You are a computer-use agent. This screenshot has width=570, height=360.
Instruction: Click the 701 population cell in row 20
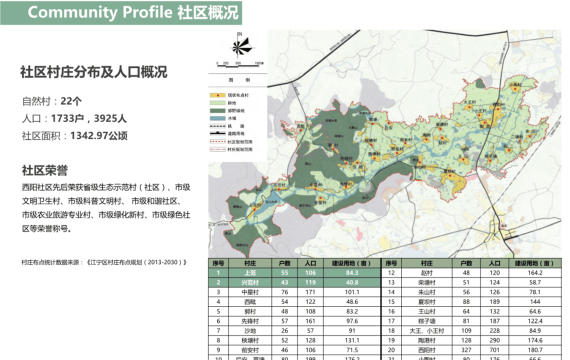click(494, 350)
